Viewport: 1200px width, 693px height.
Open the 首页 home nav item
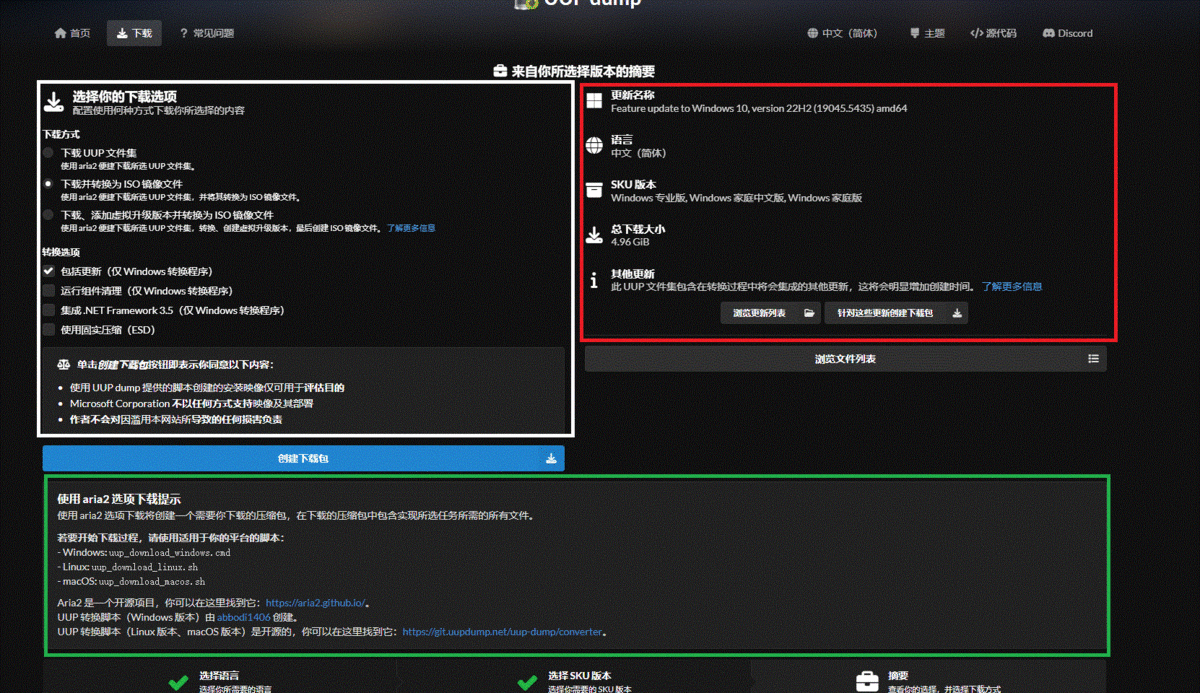tap(72, 33)
